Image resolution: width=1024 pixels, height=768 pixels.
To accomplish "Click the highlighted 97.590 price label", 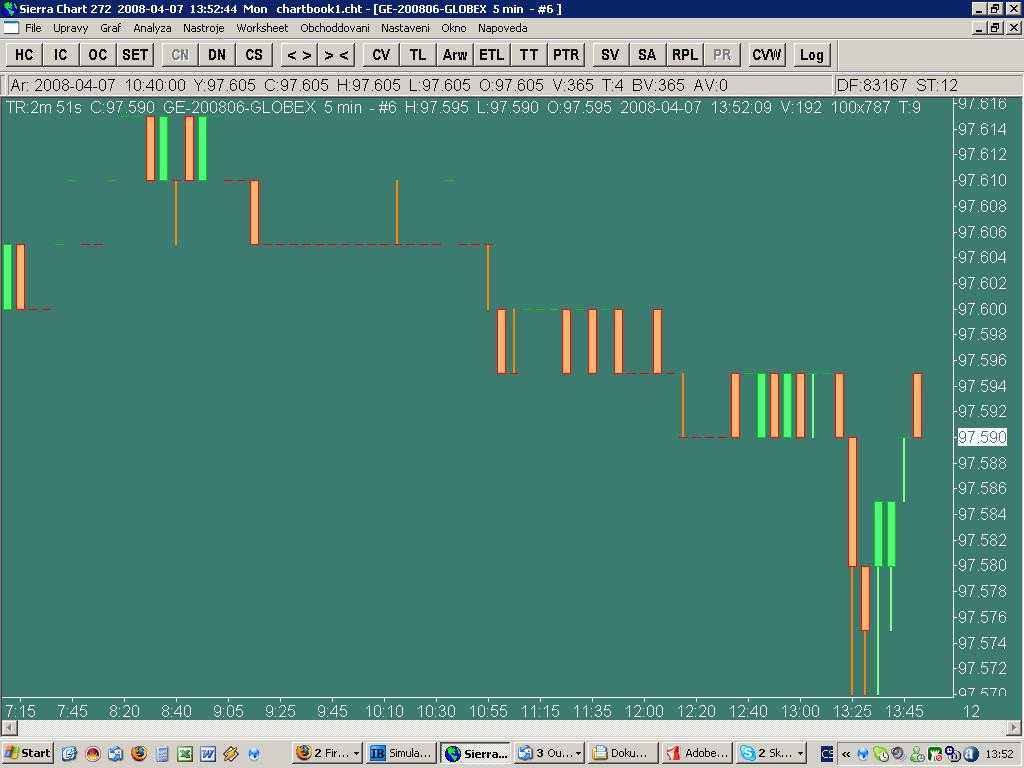I will [x=982, y=437].
